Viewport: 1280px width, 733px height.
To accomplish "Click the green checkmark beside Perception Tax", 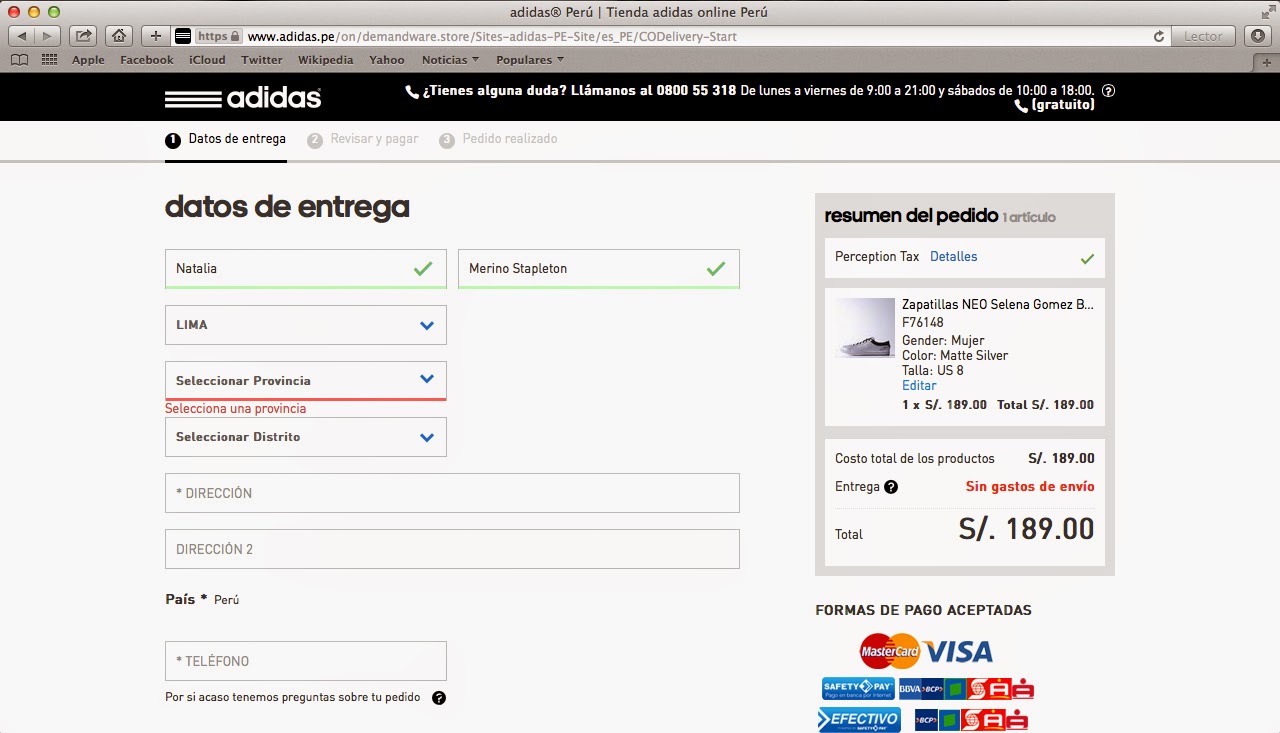I will [1087, 259].
